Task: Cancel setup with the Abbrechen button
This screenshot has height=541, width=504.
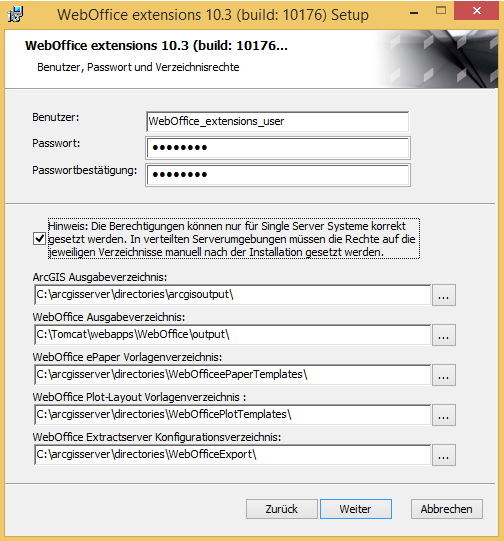Action: pos(446,509)
